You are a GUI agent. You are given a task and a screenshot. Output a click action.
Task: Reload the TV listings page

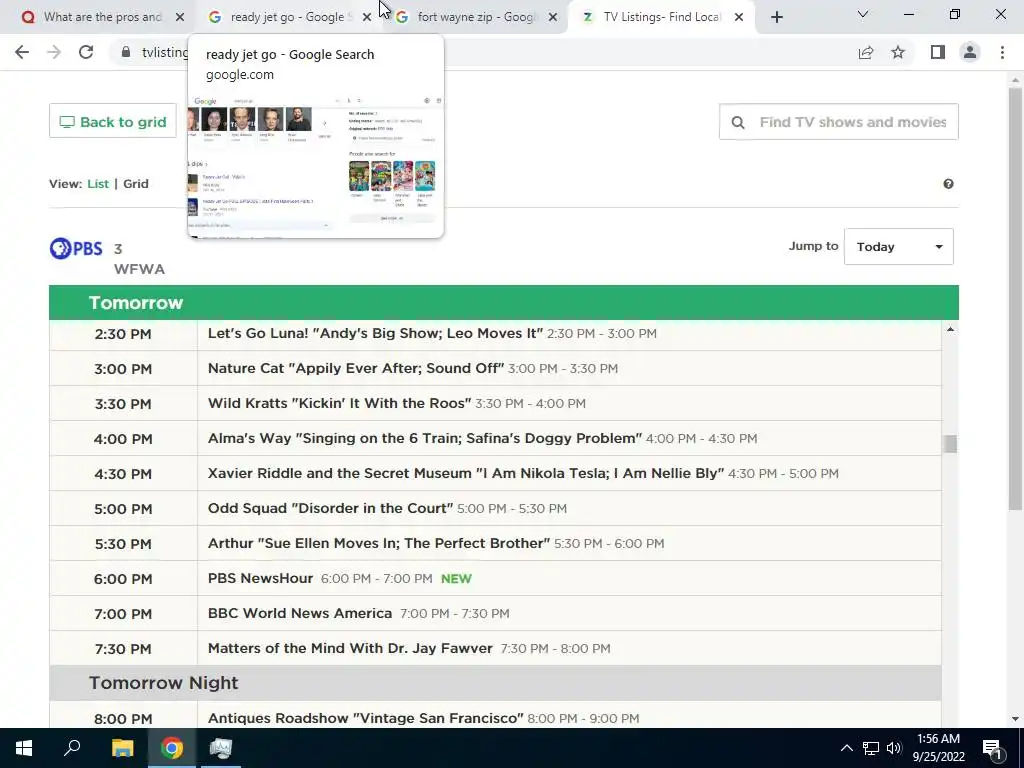[x=86, y=52]
